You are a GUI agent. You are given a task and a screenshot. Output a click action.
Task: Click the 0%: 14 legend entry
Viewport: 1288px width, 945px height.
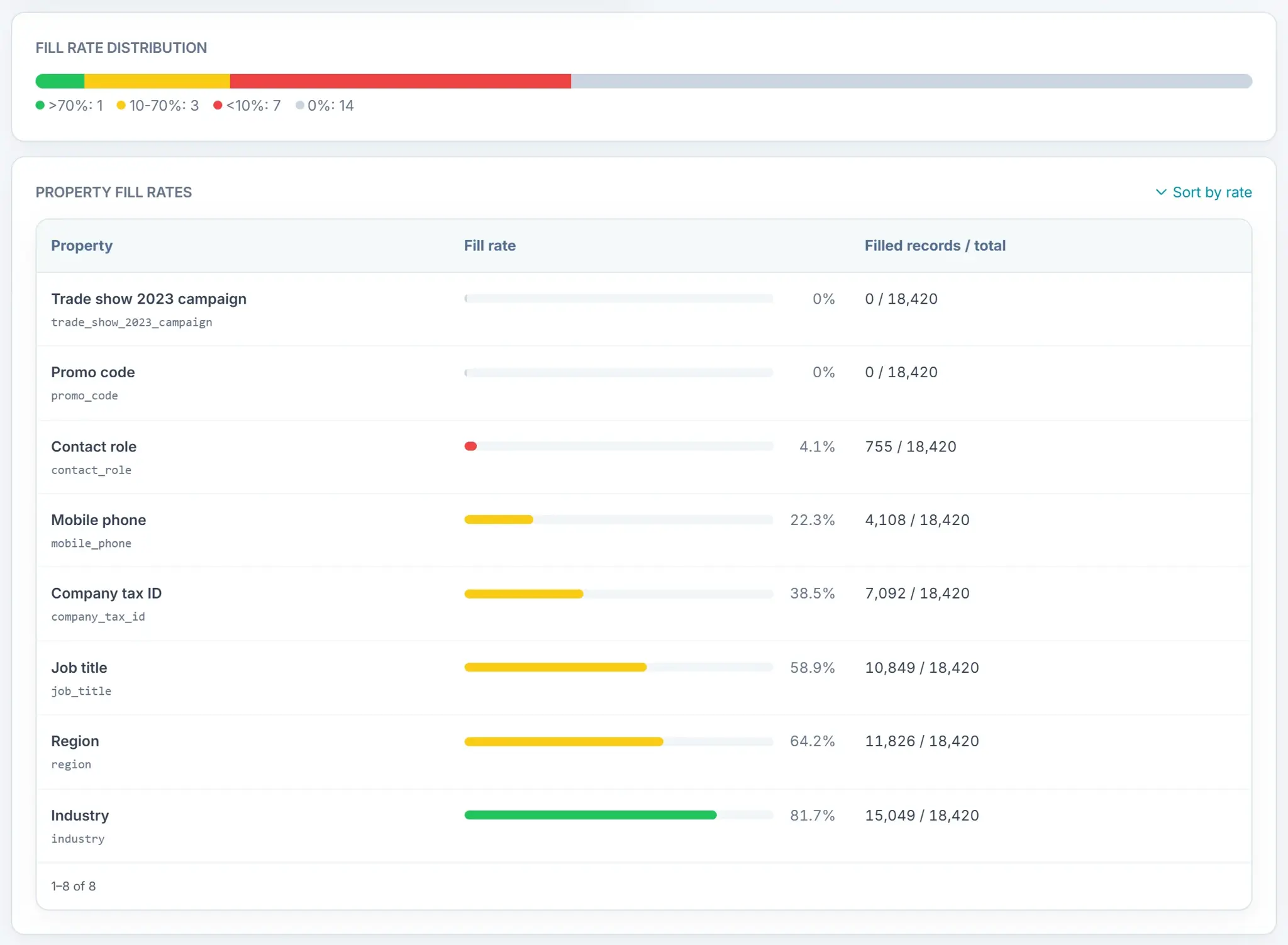click(325, 106)
